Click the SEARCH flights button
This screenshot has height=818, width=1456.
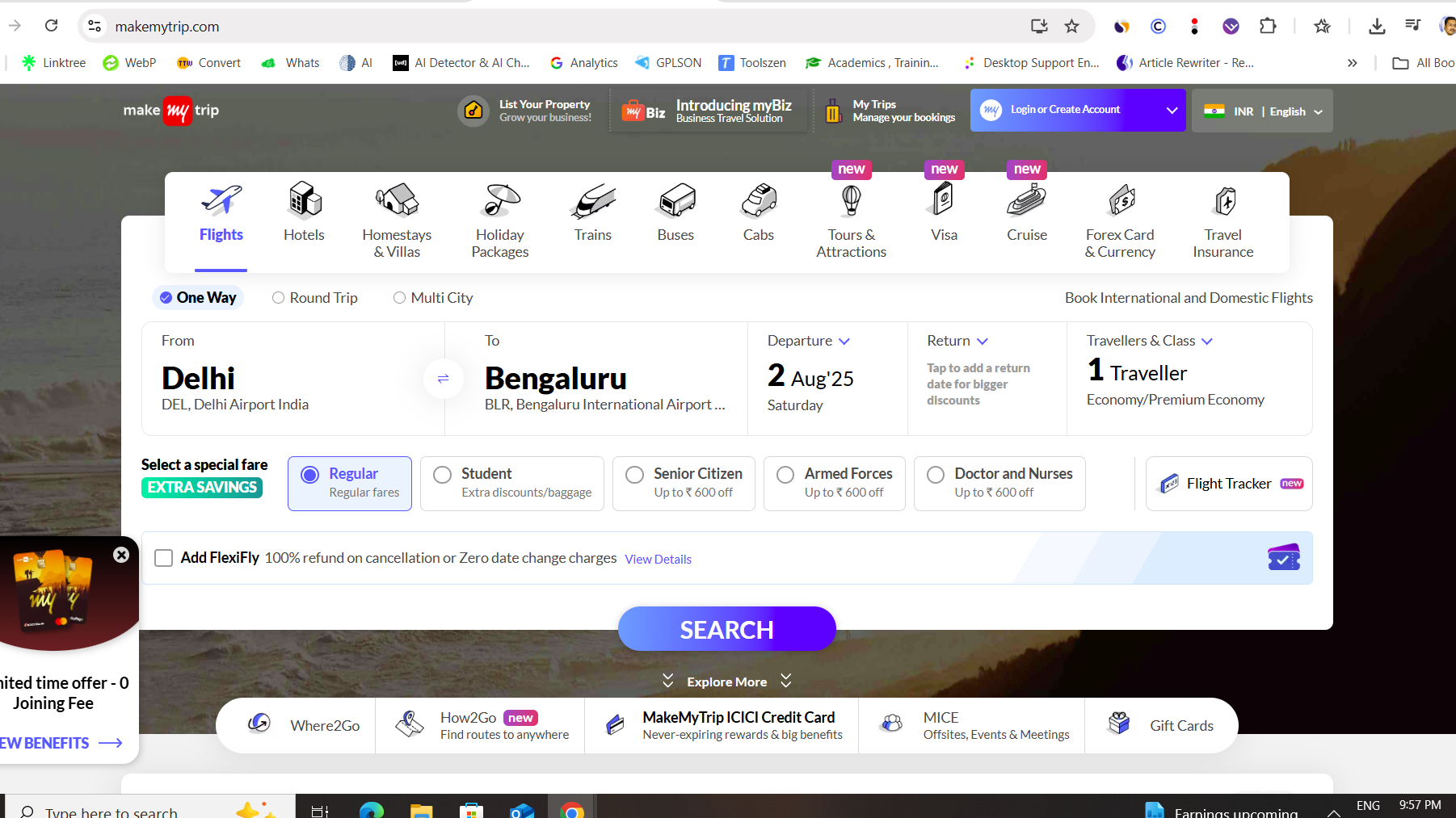(x=726, y=629)
